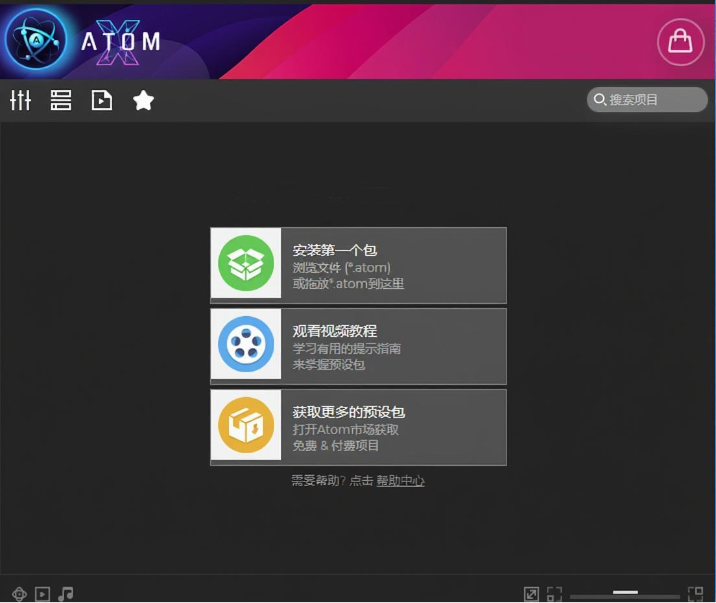Select the 安装第一个包 card
Screen dimensions: 716x603
(358, 265)
